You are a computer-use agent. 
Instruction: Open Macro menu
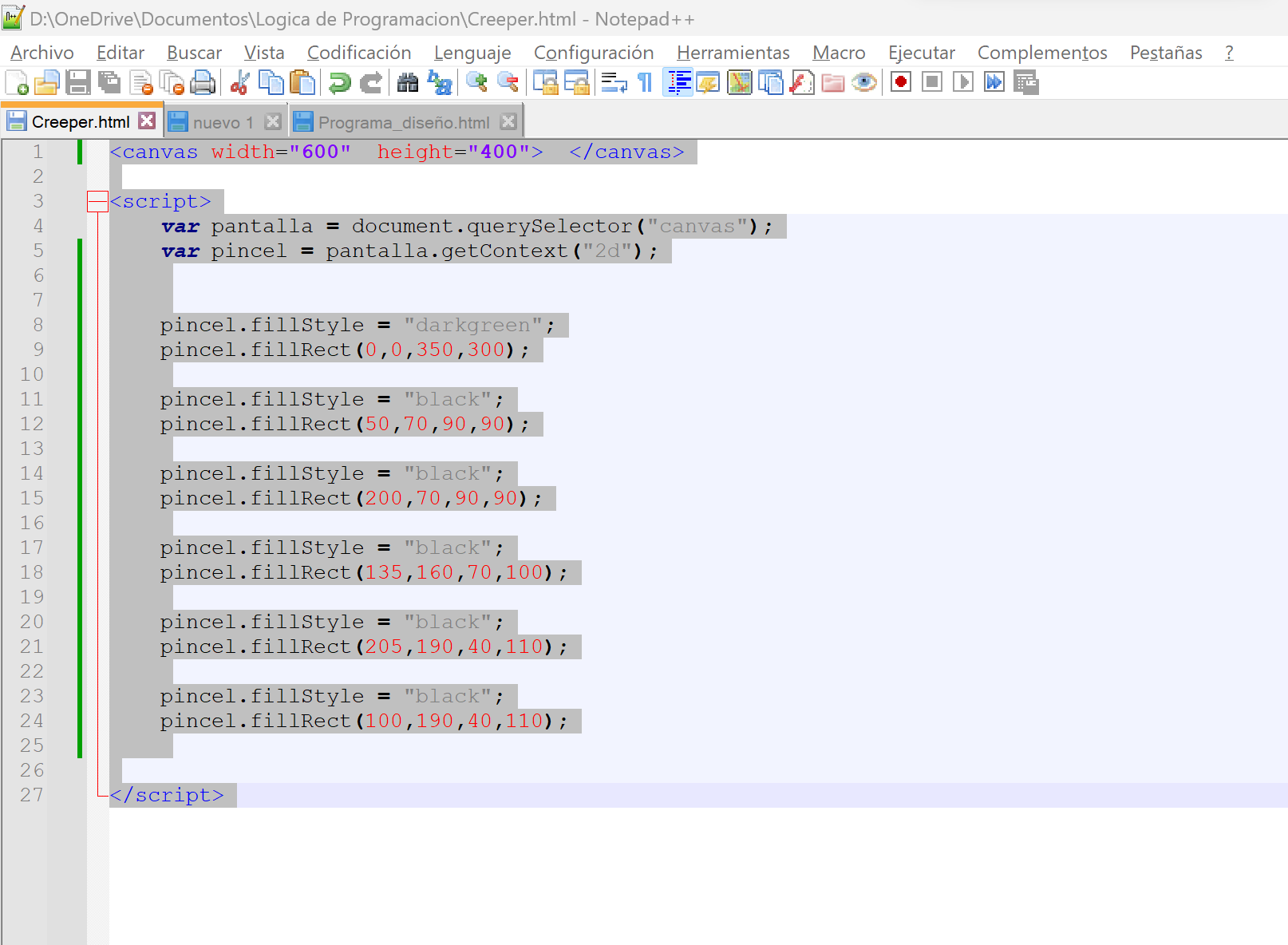(839, 53)
